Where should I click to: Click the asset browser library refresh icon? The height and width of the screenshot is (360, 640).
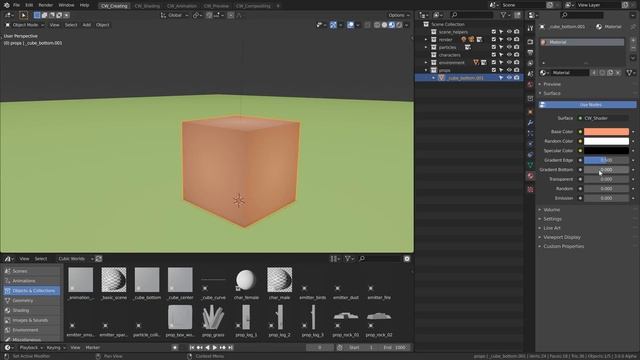98,259
